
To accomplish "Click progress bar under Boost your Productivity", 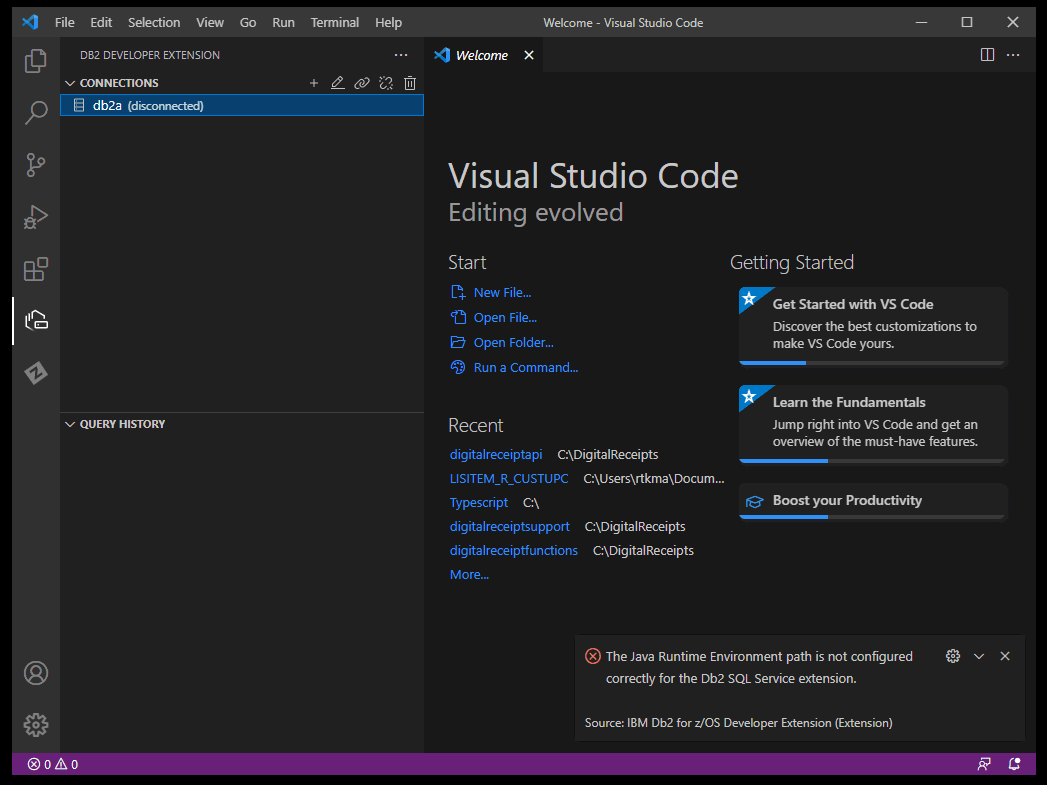I will tap(873, 517).
